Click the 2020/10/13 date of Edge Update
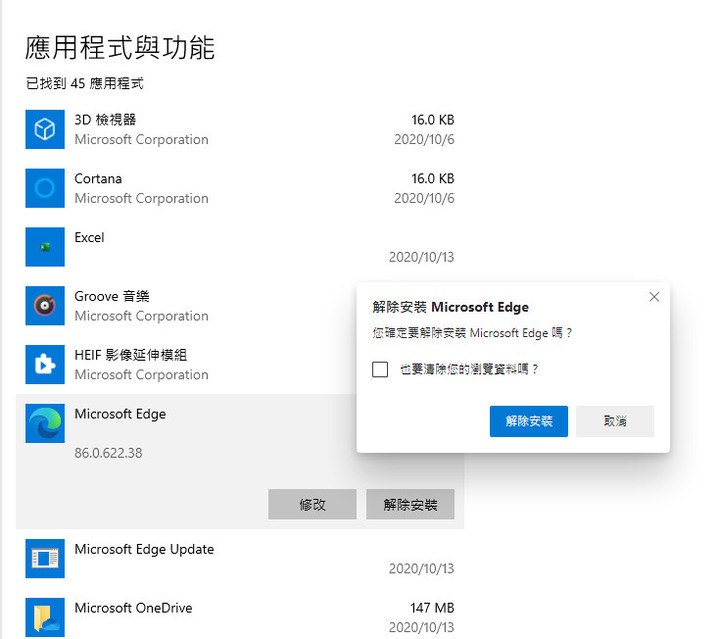This screenshot has height=639, width=720. [422, 569]
